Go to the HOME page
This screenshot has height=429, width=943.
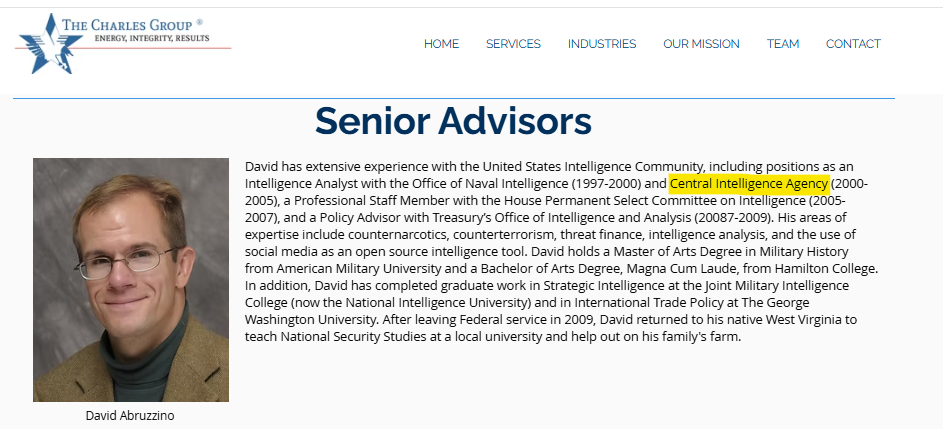[x=441, y=44]
